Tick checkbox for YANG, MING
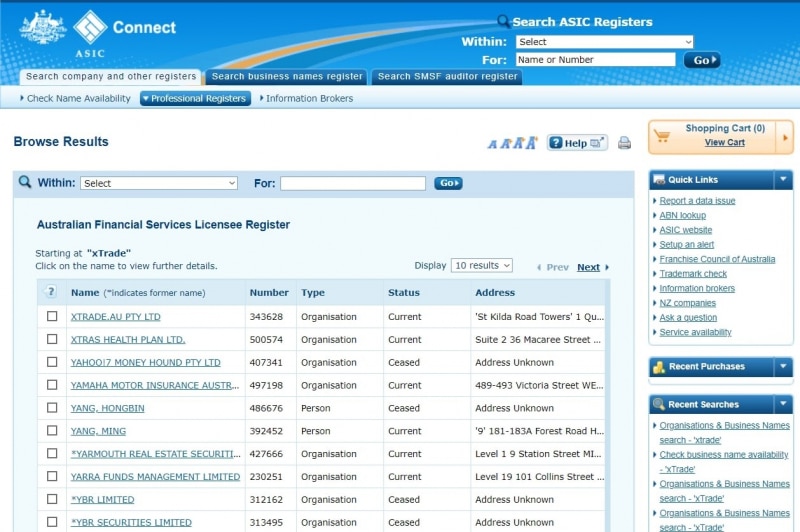Viewport: 800px width, 532px height. tap(52, 431)
